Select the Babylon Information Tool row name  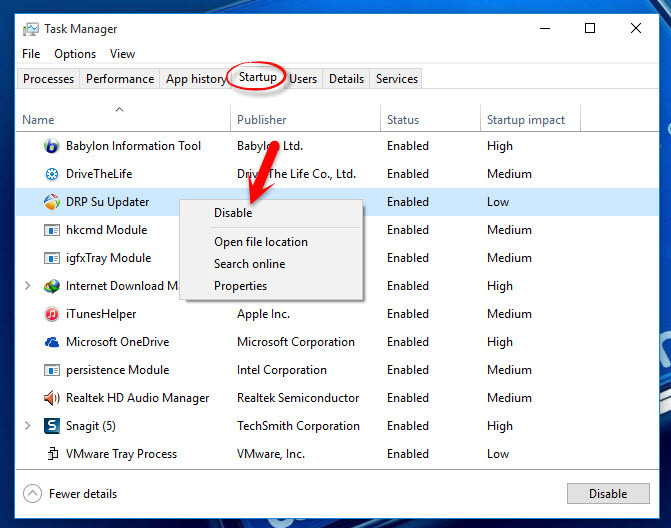[x=133, y=146]
